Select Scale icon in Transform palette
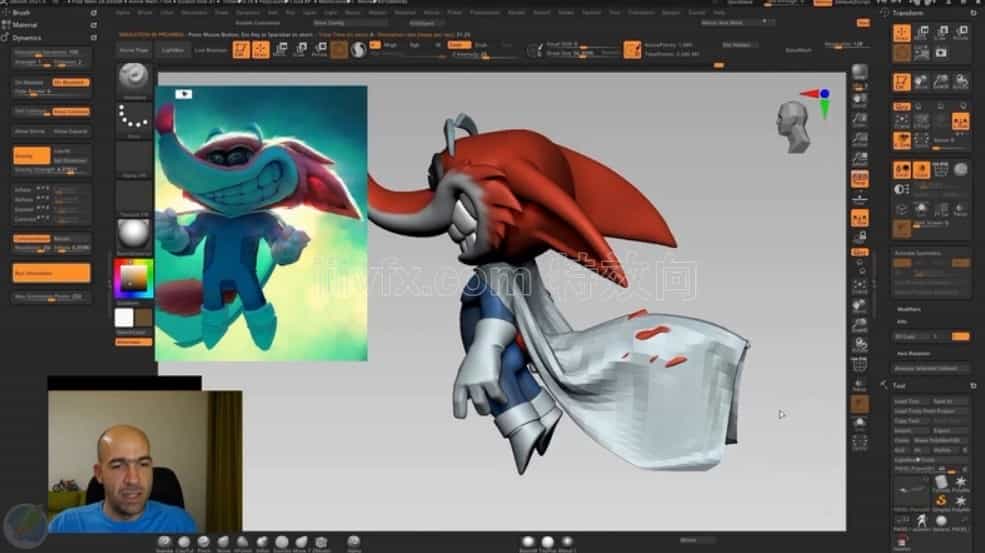 click(x=941, y=33)
